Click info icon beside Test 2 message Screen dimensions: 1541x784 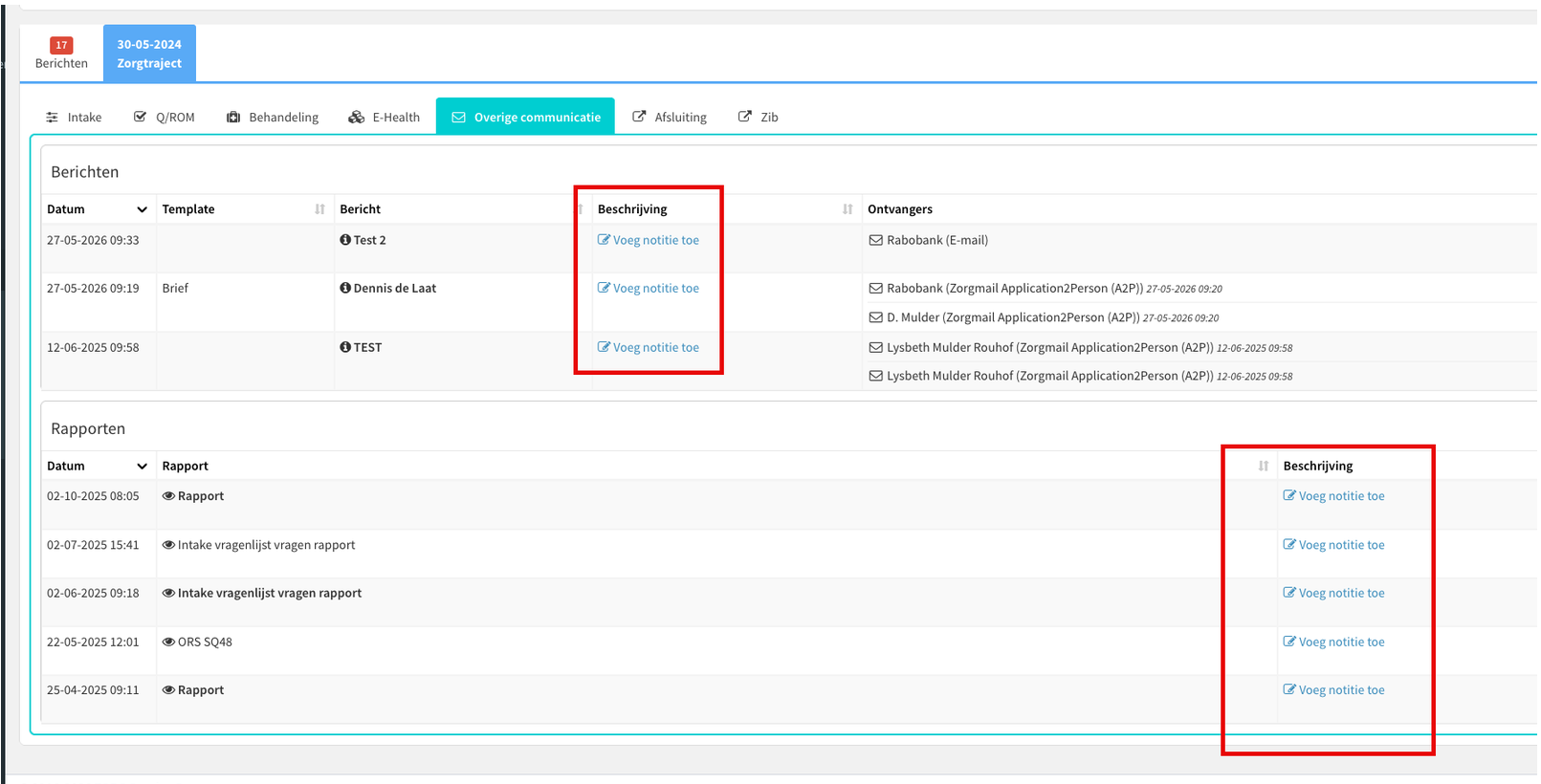pos(345,240)
